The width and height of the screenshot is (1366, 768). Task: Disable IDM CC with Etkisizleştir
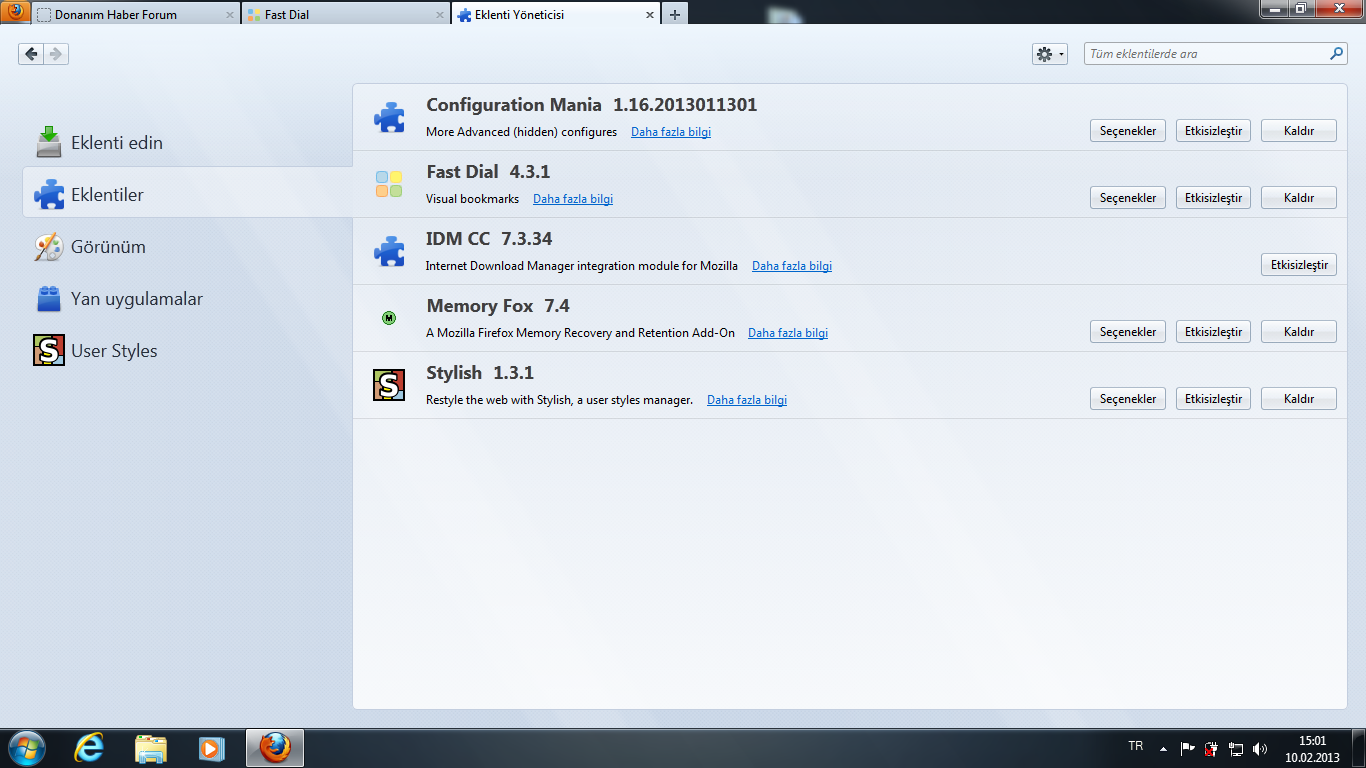tap(1299, 265)
